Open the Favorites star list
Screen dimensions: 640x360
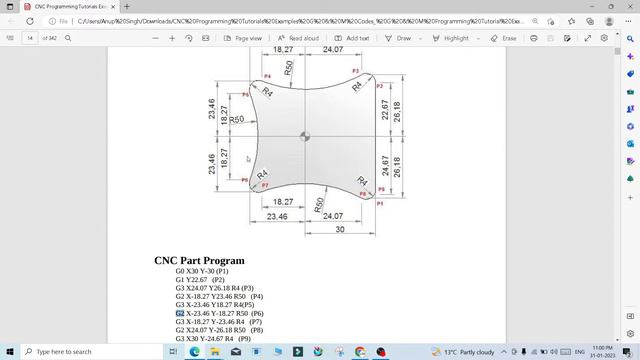coord(571,21)
